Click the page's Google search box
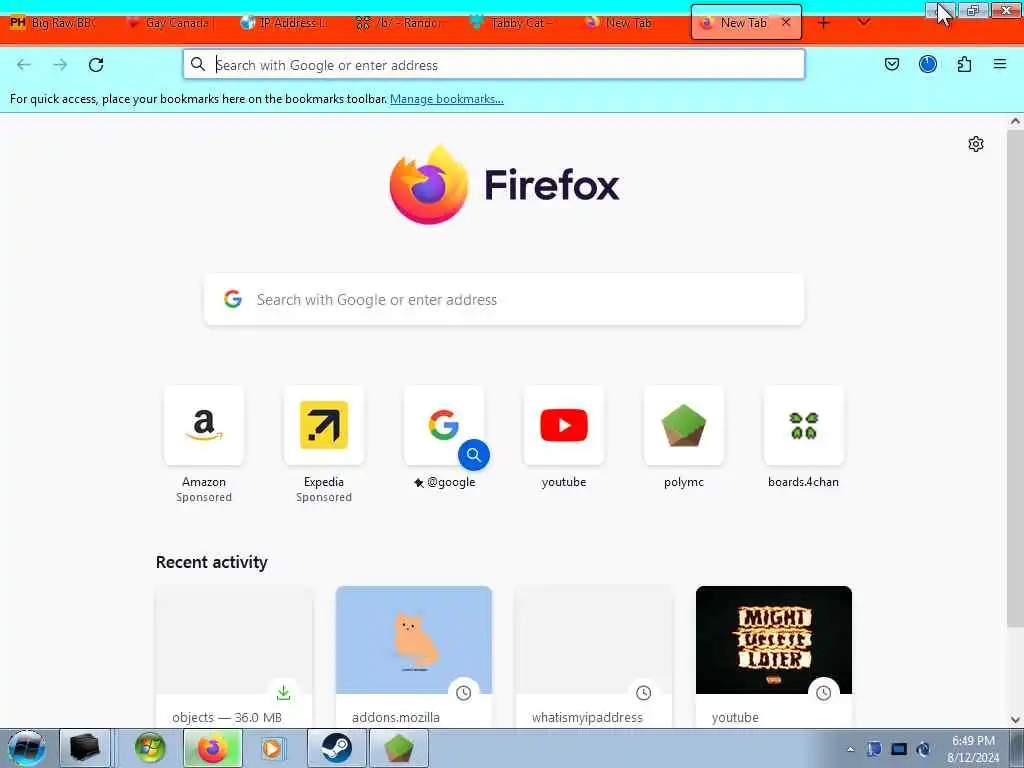 504,300
